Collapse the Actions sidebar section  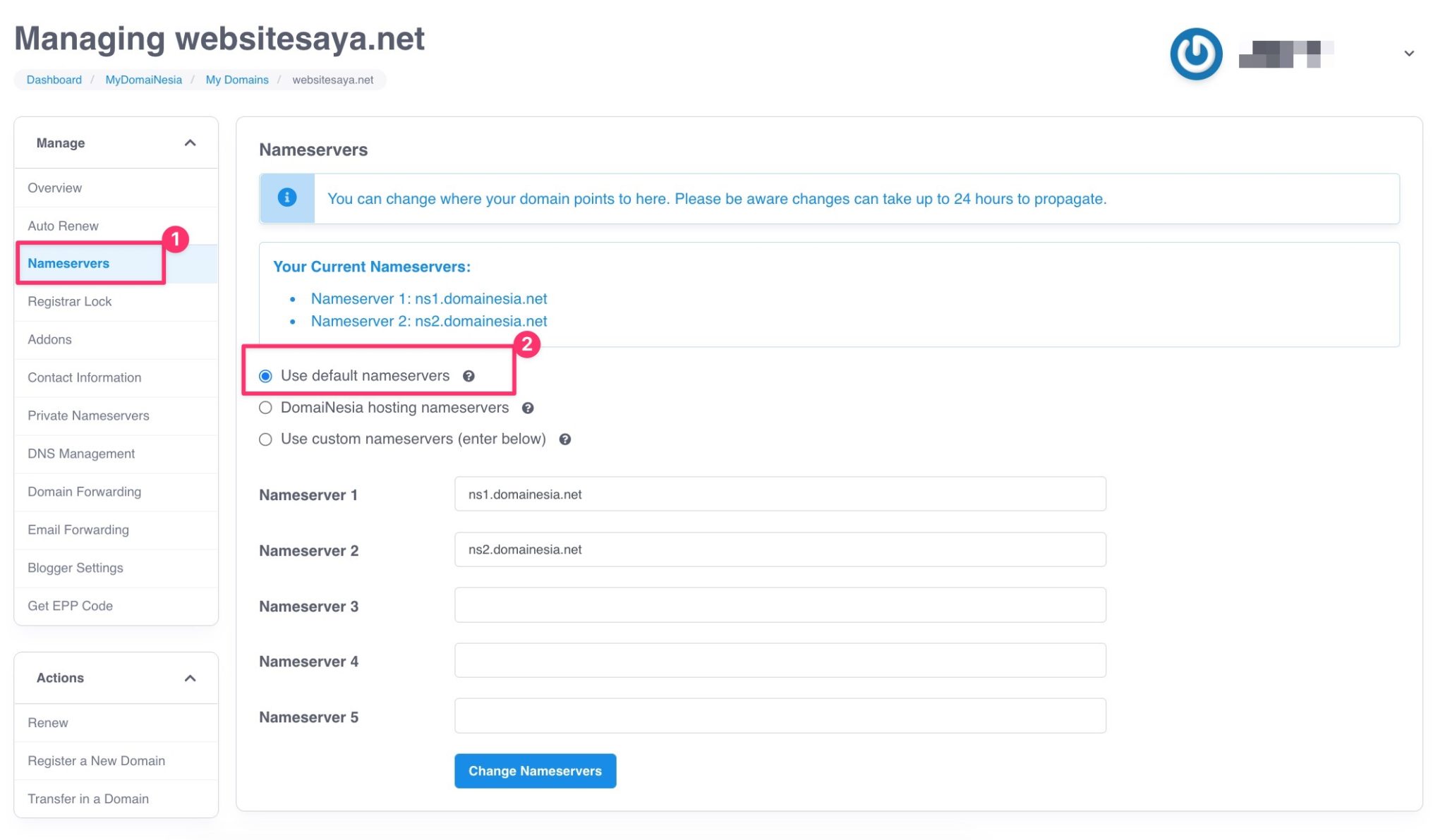tap(189, 677)
